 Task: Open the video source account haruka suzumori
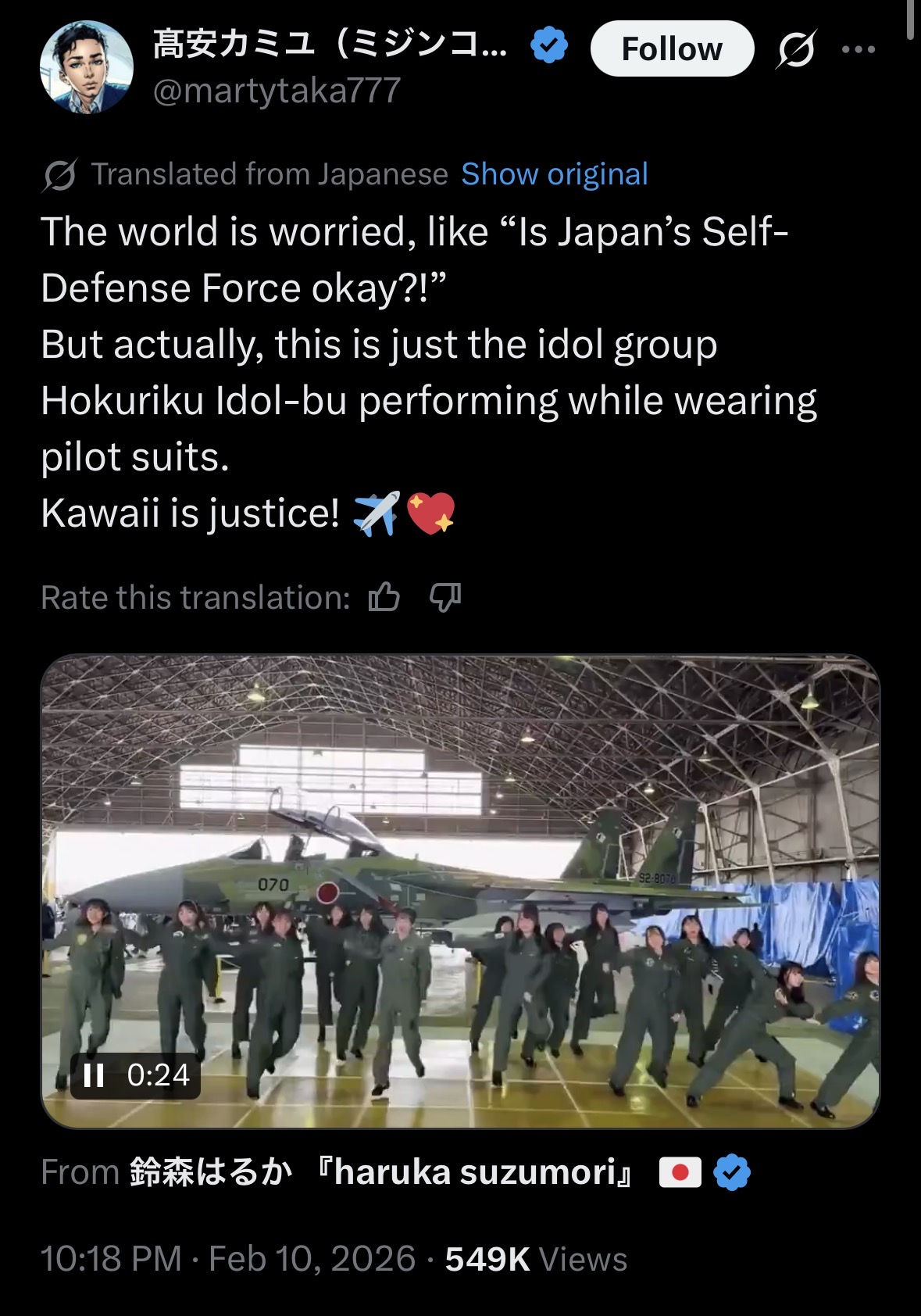pos(383,1172)
